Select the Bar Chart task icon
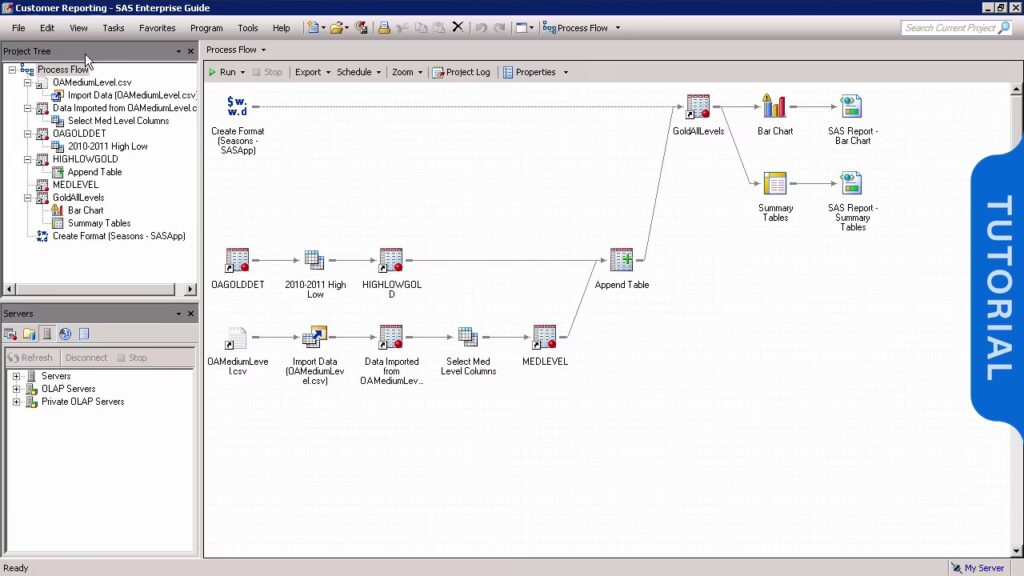Screen dimensions: 1024x576 pyautogui.click(x=774, y=106)
